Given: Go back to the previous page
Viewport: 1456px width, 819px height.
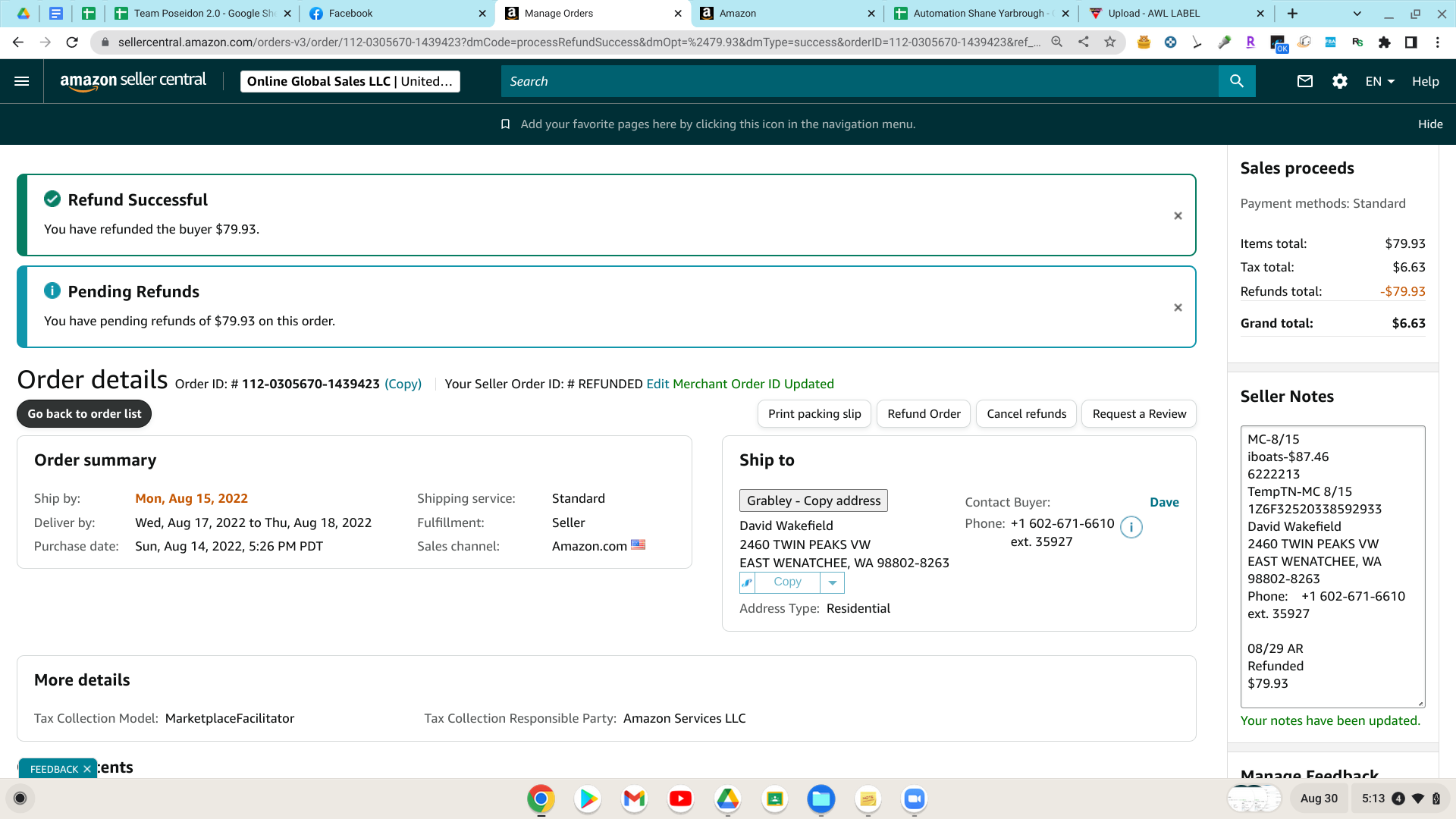Looking at the screenshot, I should pyautogui.click(x=18, y=42).
